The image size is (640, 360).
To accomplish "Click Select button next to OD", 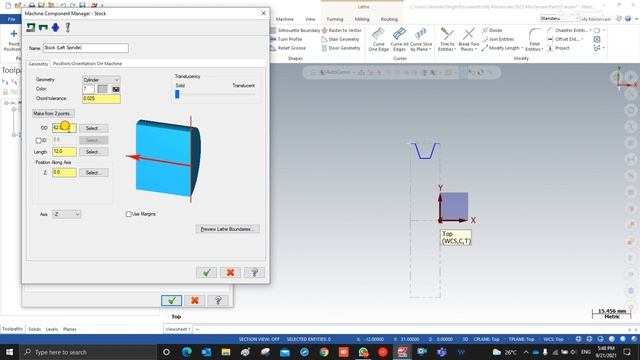I will coord(93,128).
